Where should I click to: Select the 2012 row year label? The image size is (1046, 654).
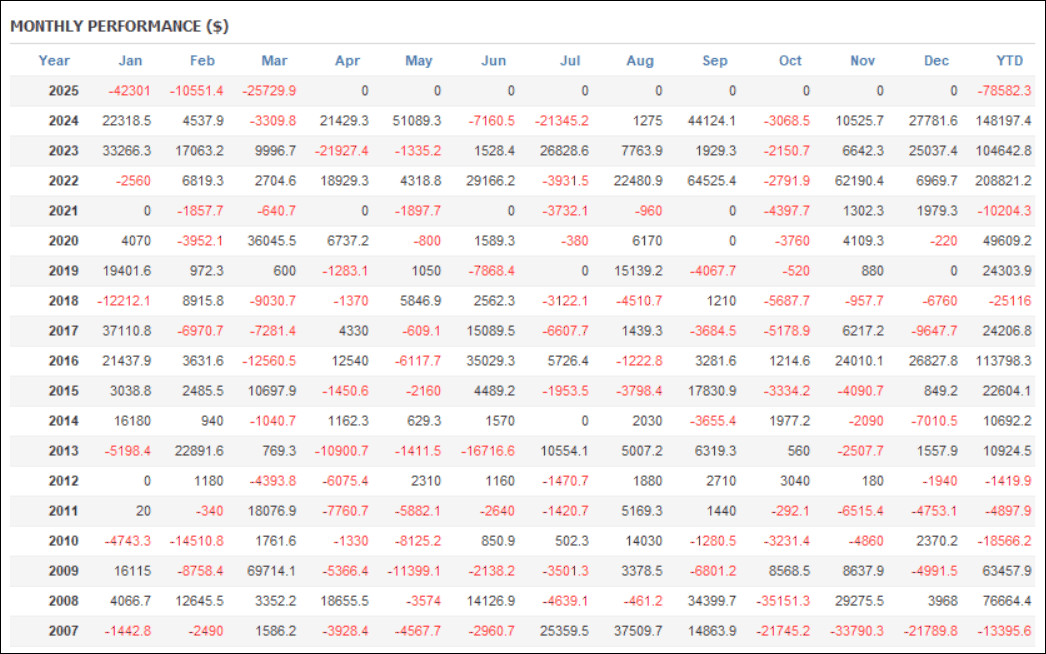tap(63, 481)
